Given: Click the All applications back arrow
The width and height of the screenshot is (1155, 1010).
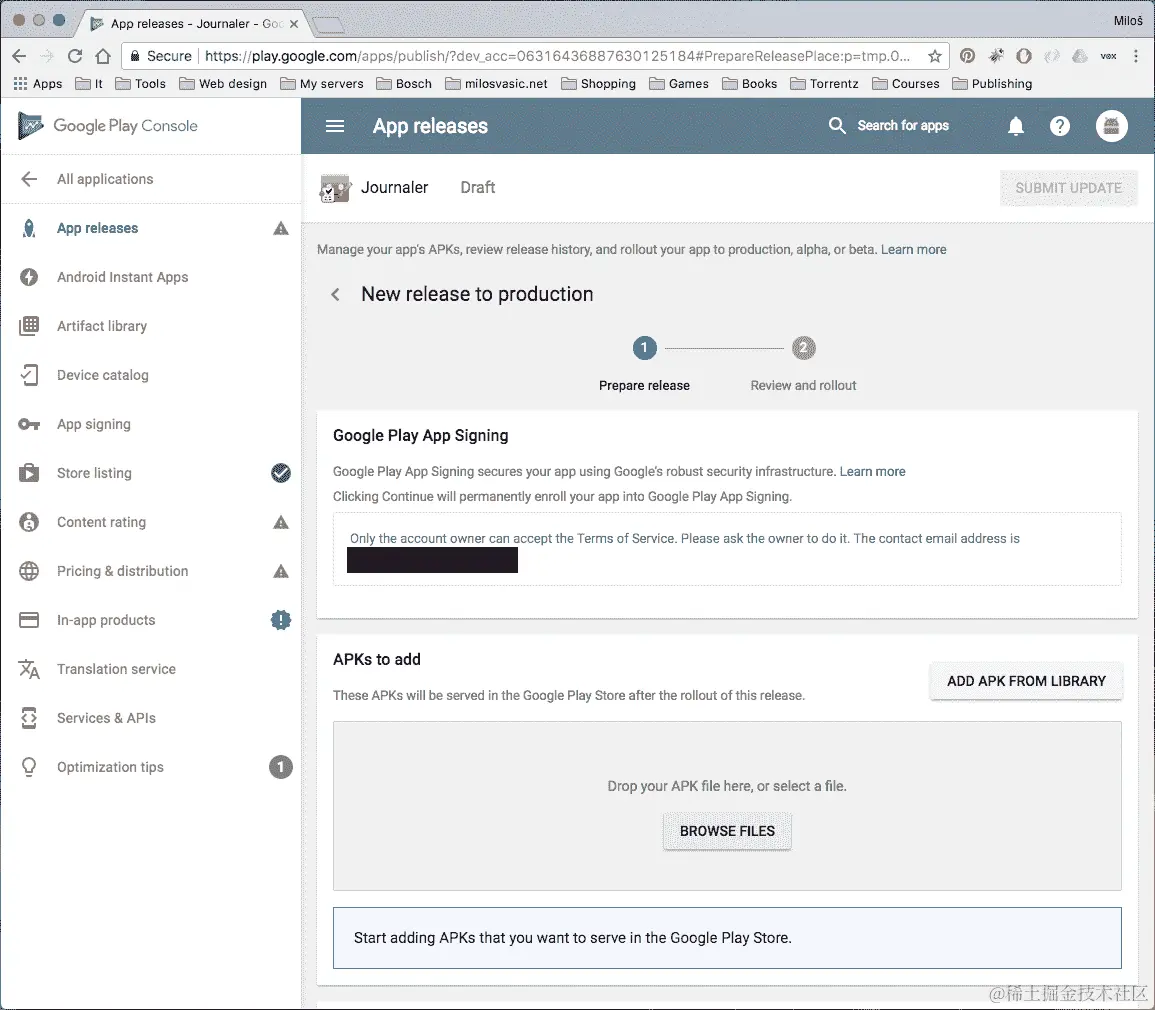Looking at the screenshot, I should 29,179.
